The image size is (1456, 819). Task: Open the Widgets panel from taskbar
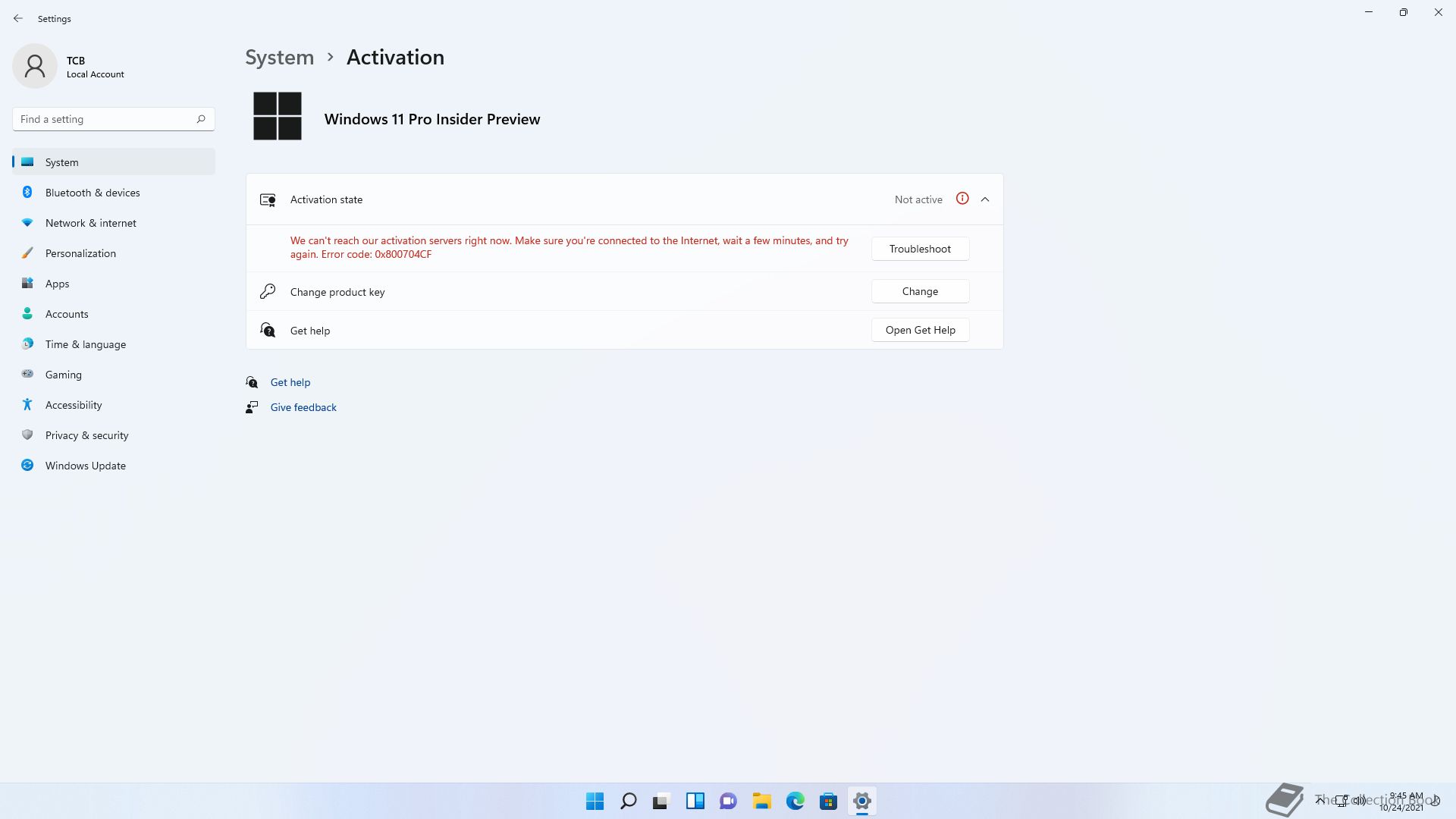pos(695,801)
